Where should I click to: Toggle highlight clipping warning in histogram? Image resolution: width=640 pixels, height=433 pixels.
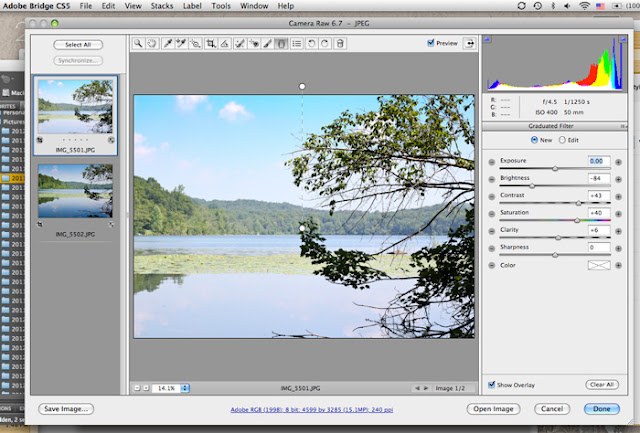(623, 39)
